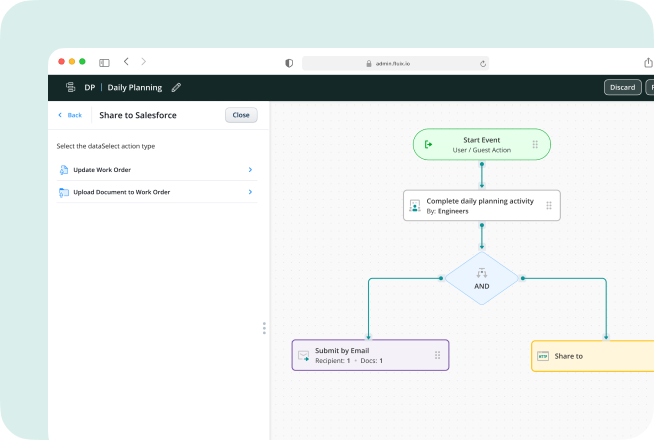Click the panel resize handle dots
This screenshot has width=654, height=440.
coord(264,328)
